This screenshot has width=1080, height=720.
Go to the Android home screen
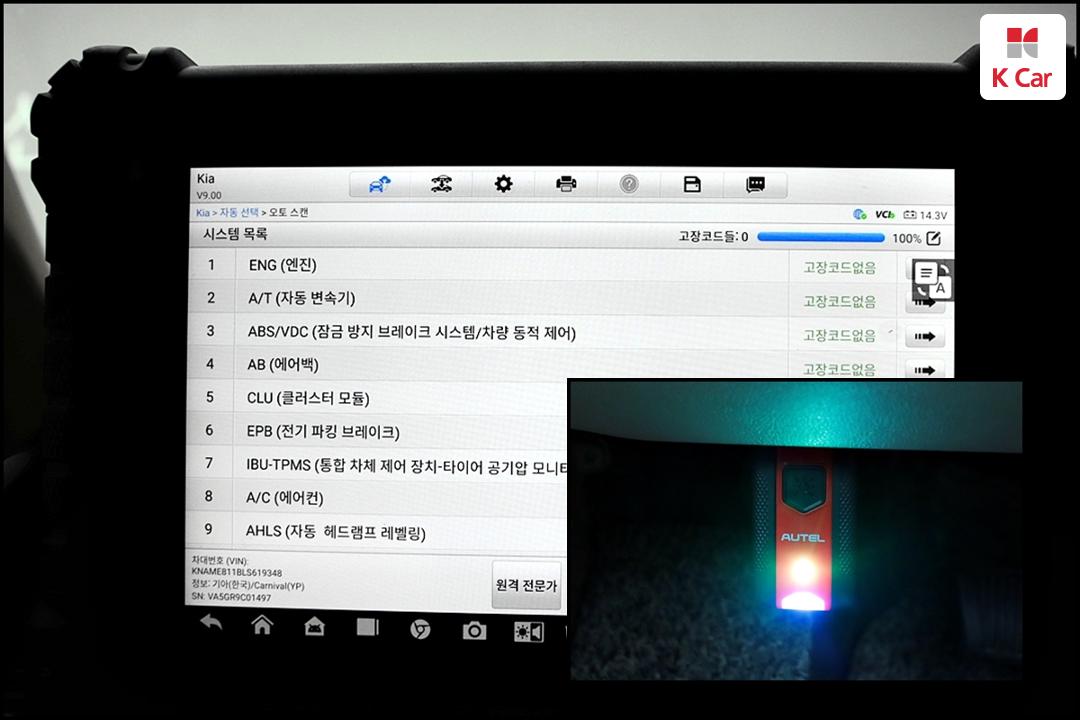[x=262, y=626]
